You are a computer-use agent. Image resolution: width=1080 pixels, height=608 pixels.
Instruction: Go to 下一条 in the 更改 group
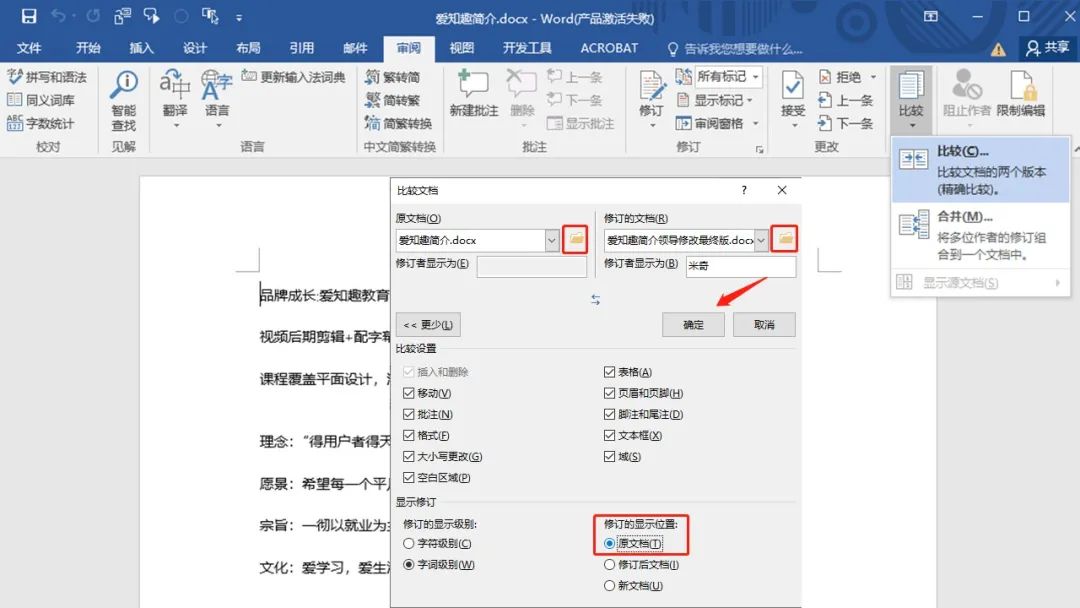846,123
